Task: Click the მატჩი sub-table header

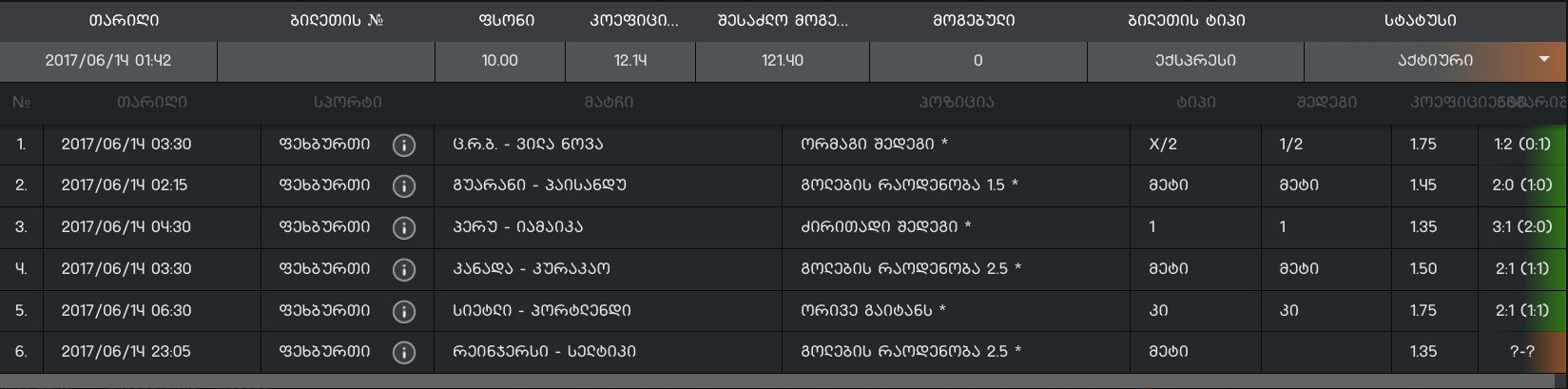Action: (x=609, y=103)
